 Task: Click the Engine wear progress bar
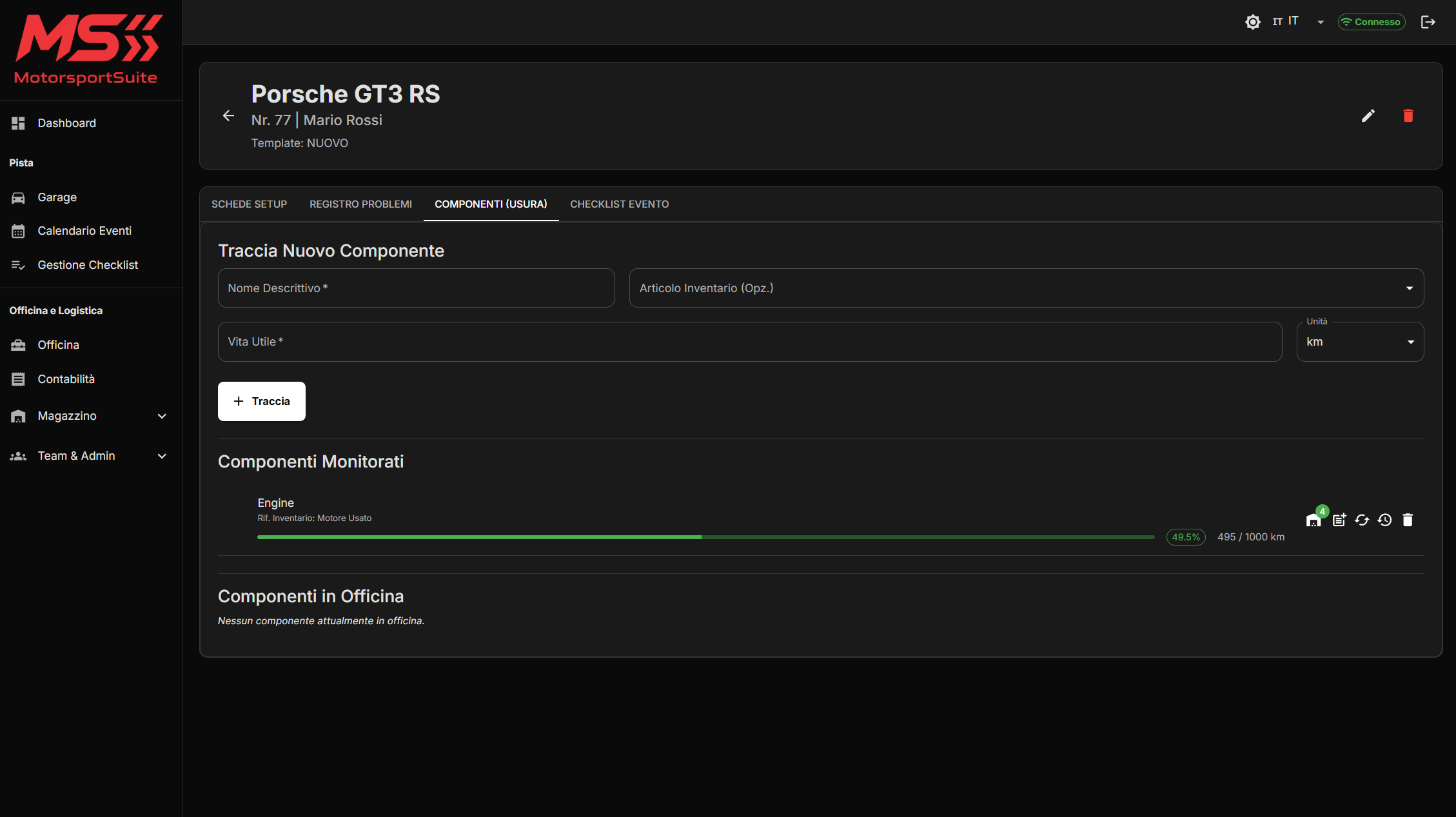pos(705,537)
